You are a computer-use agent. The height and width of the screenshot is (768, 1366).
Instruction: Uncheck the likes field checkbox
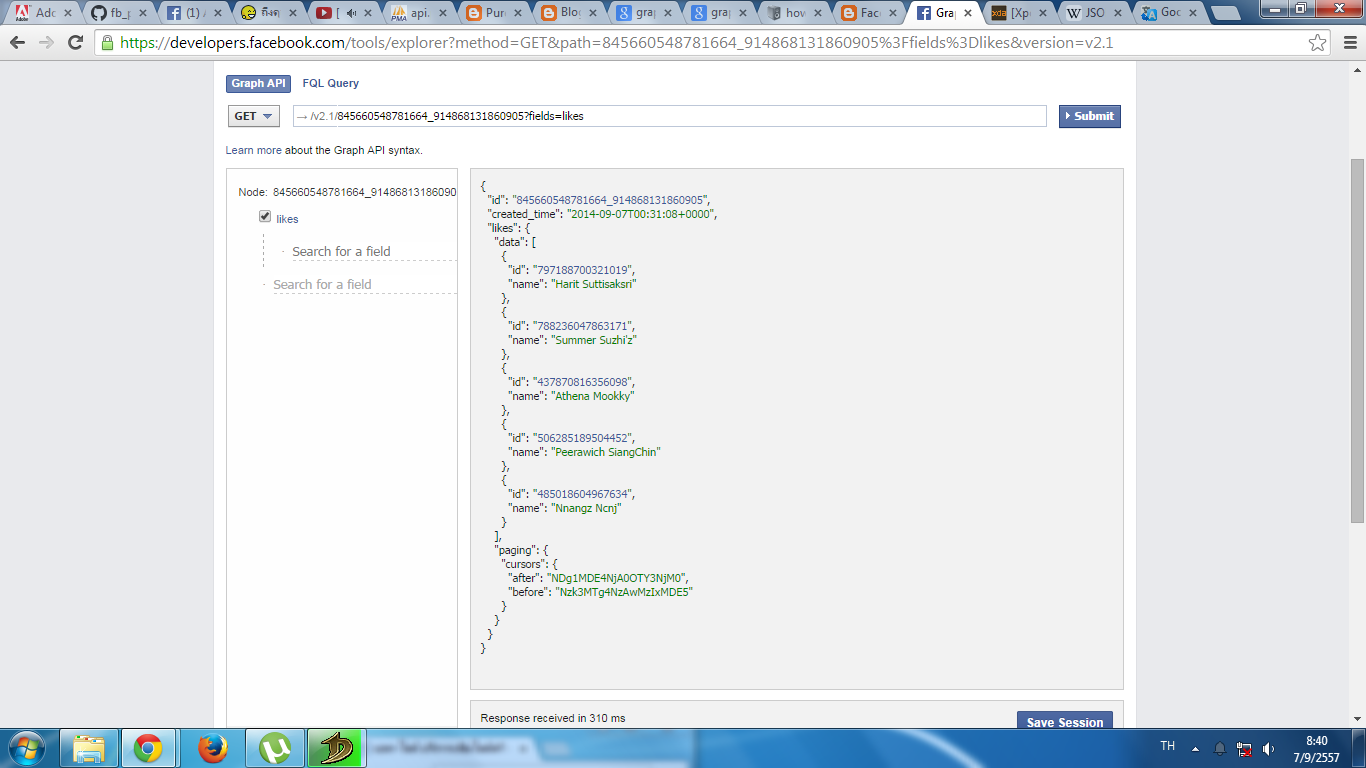pos(265,216)
